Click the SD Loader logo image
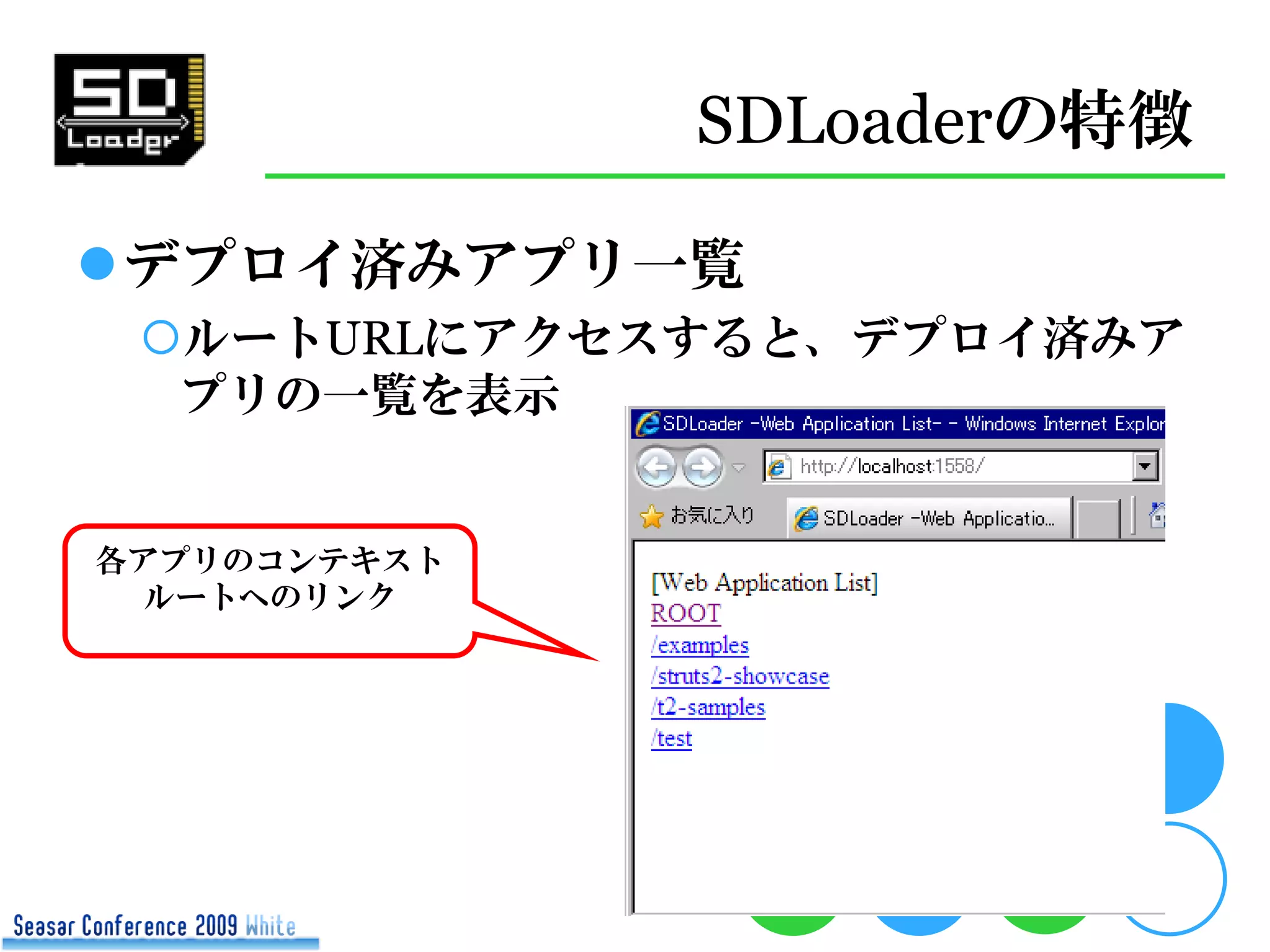Image resolution: width=1270 pixels, height=952 pixels. point(130,110)
